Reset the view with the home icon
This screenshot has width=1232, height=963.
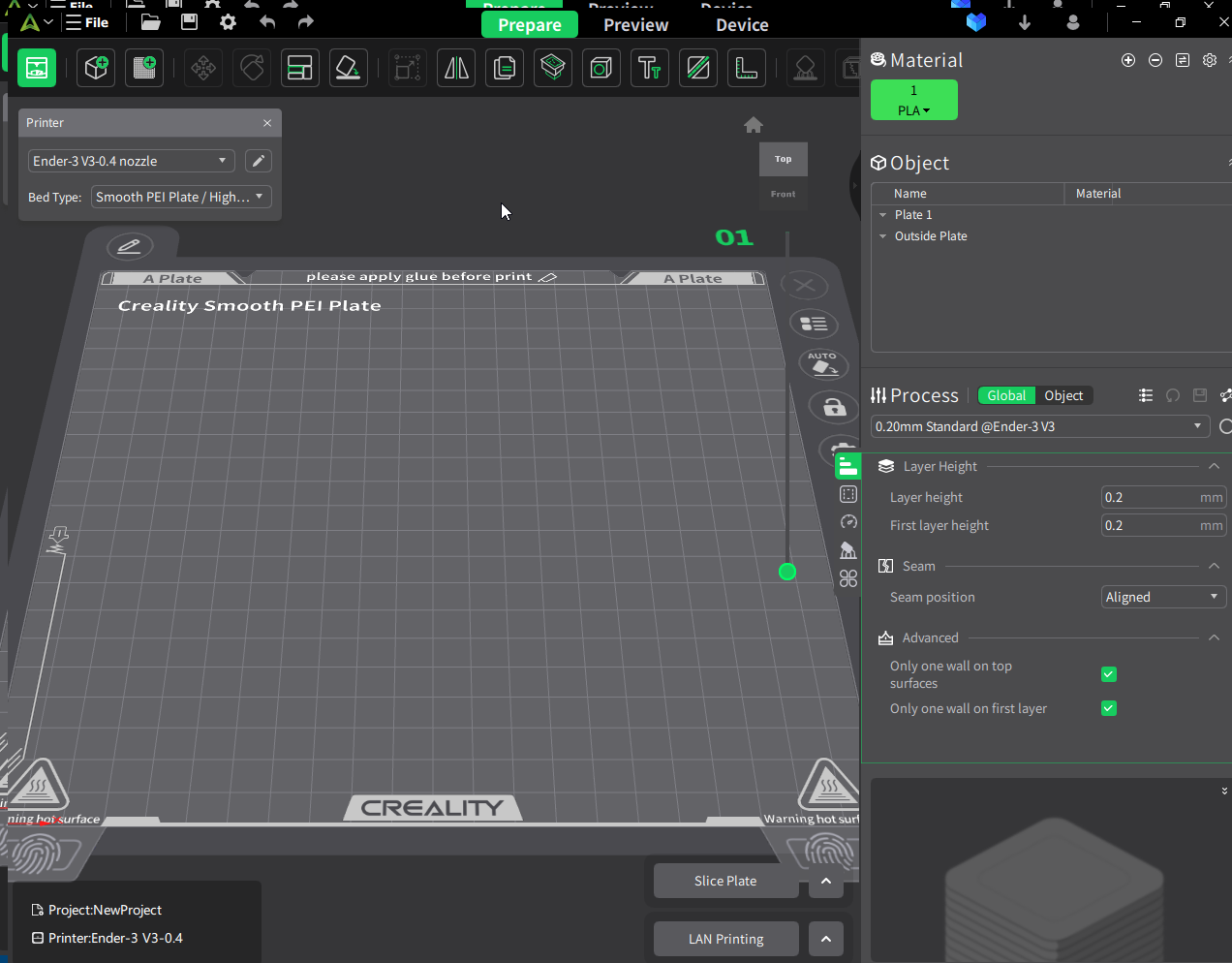(x=754, y=125)
